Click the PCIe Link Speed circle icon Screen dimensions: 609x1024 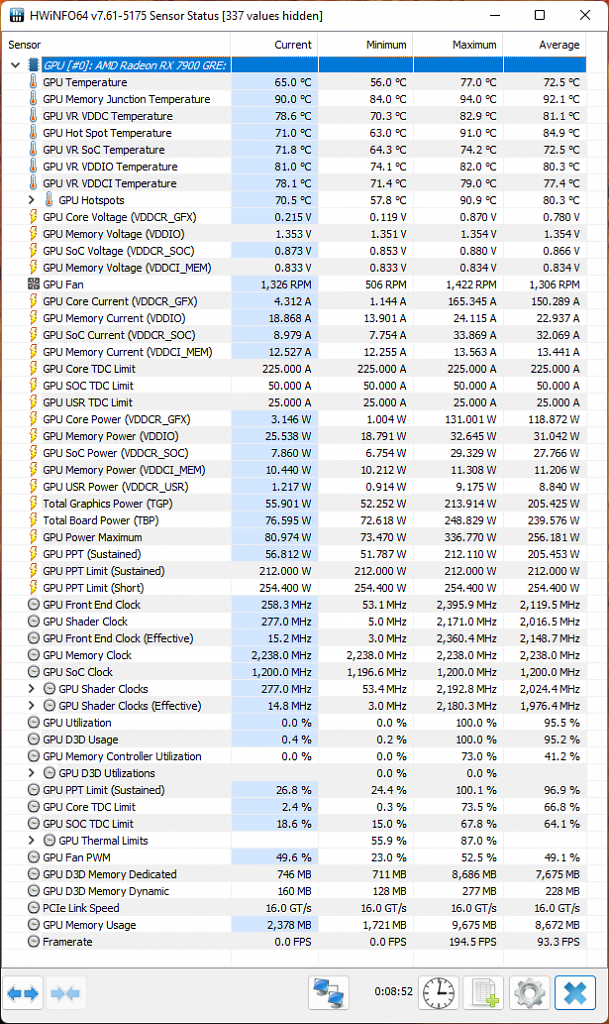pos(34,908)
